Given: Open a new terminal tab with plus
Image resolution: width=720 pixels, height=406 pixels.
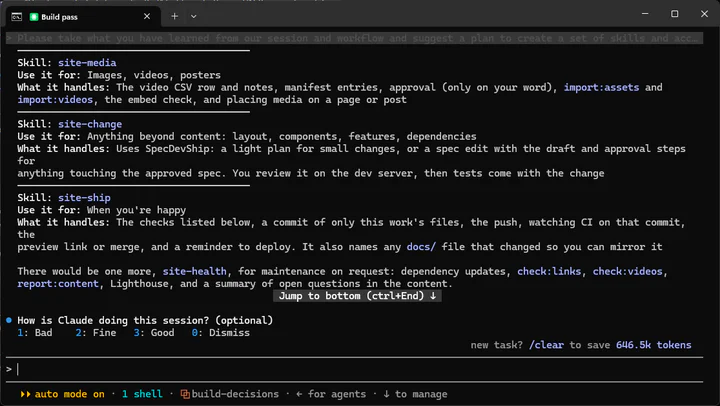Looking at the screenshot, I should (x=174, y=17).
